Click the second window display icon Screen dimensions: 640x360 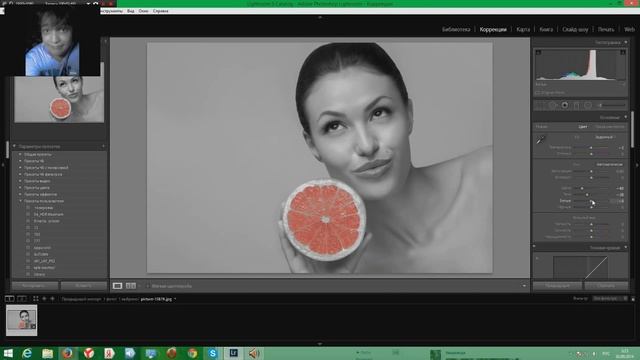tap(22, 299)
